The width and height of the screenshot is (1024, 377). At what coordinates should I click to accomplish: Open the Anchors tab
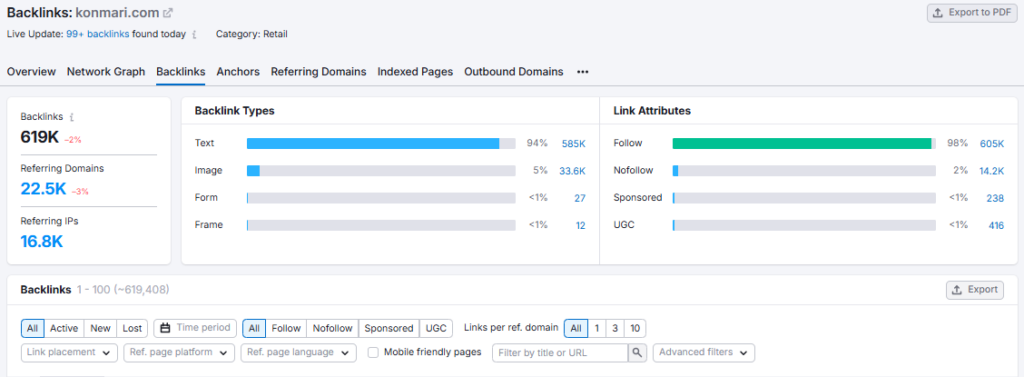click(238, 72)
